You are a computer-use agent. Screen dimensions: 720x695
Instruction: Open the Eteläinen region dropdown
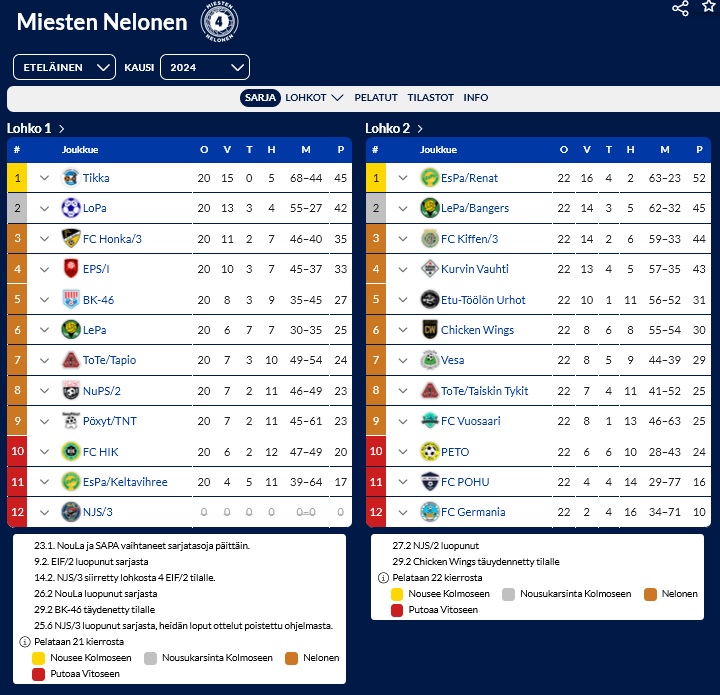(x=65, y=67)
